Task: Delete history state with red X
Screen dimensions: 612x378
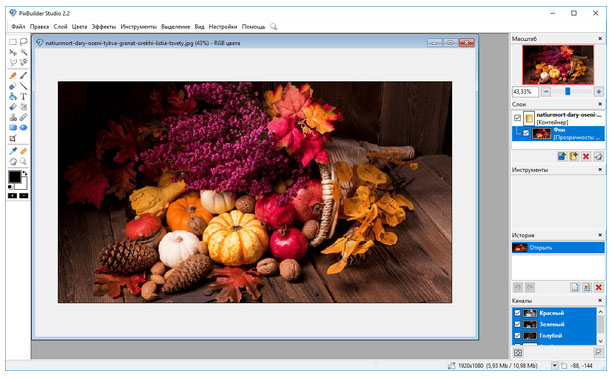Action: 598,288
